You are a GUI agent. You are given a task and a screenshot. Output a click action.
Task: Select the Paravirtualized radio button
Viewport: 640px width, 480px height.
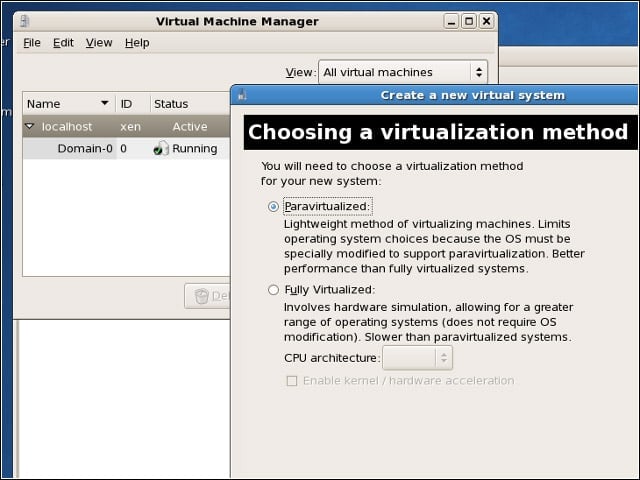click(x=273, y=207)
